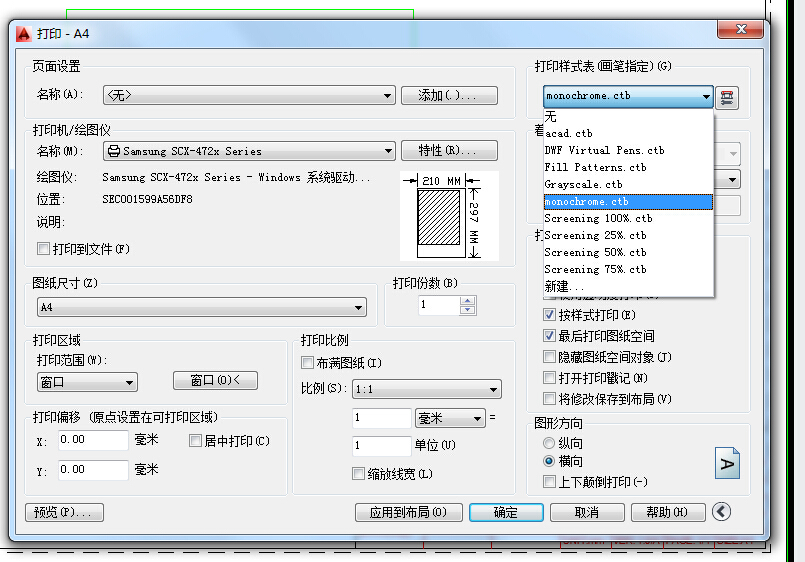The height and width of the screenshot is (562, 805).
Task: Select highlighted monochrome.ctb entry
Action: (628, 202)
